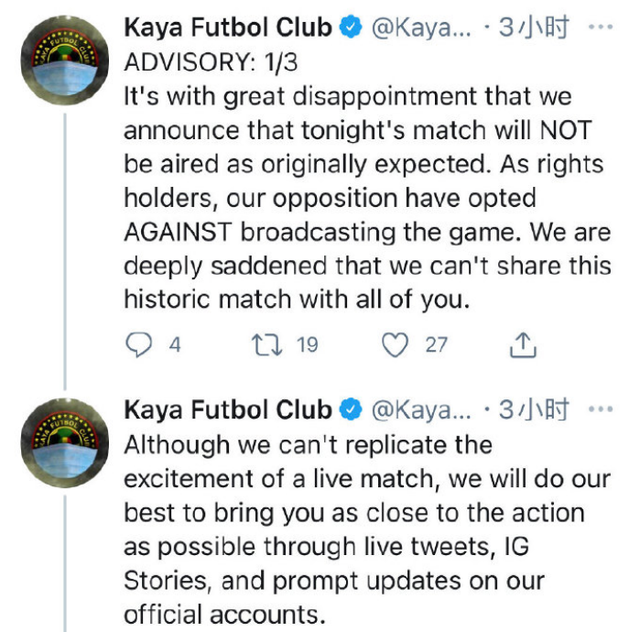Open the more options menu on the second tweet
640x632 pixels.
pyautogui.click(x=601, y=409)
